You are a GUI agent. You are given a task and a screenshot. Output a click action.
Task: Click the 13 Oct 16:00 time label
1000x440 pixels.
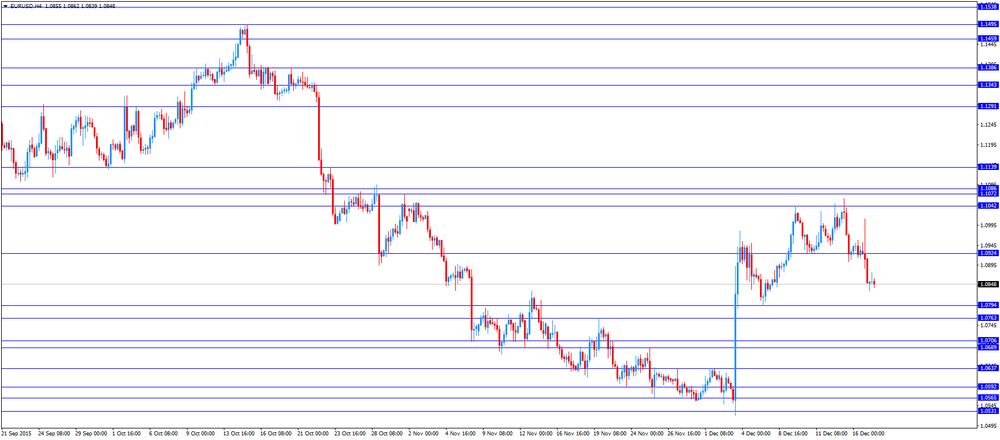coord(238,433)
